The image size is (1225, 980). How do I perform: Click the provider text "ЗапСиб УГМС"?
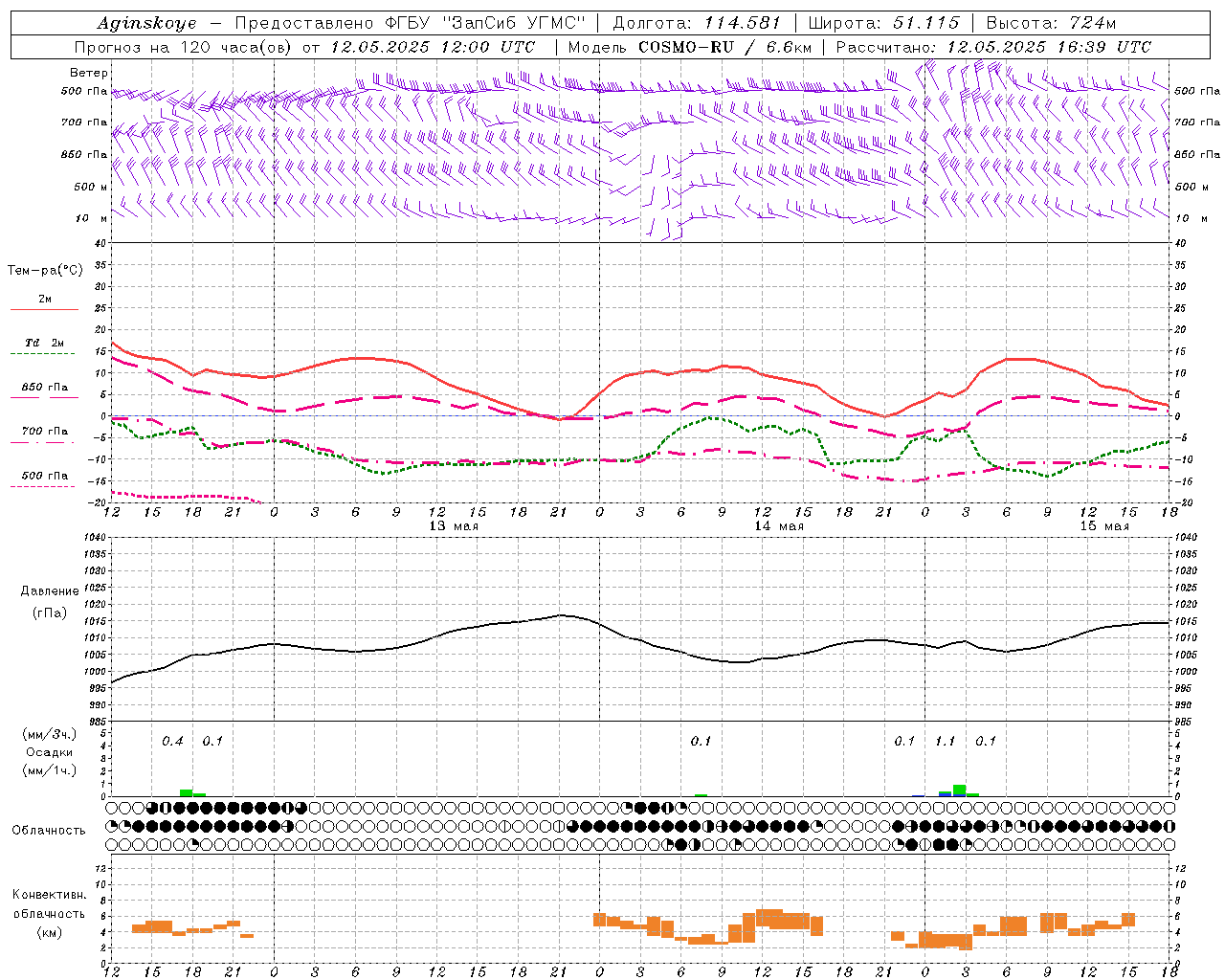tap(514, 23)
